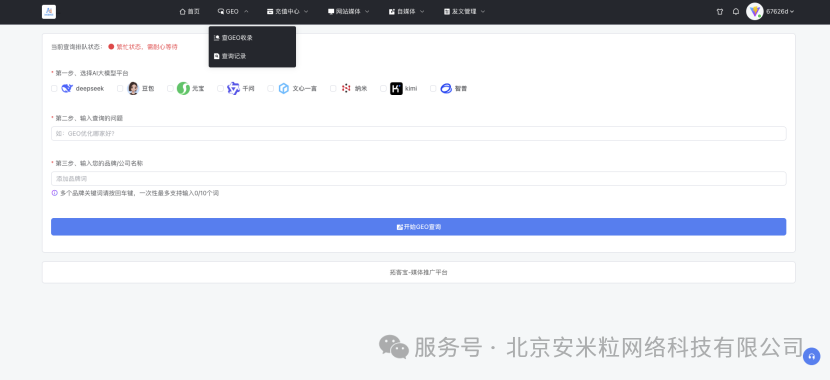
Task: Click the red busy status text 繁忙状态
Action: coord(147,47)
